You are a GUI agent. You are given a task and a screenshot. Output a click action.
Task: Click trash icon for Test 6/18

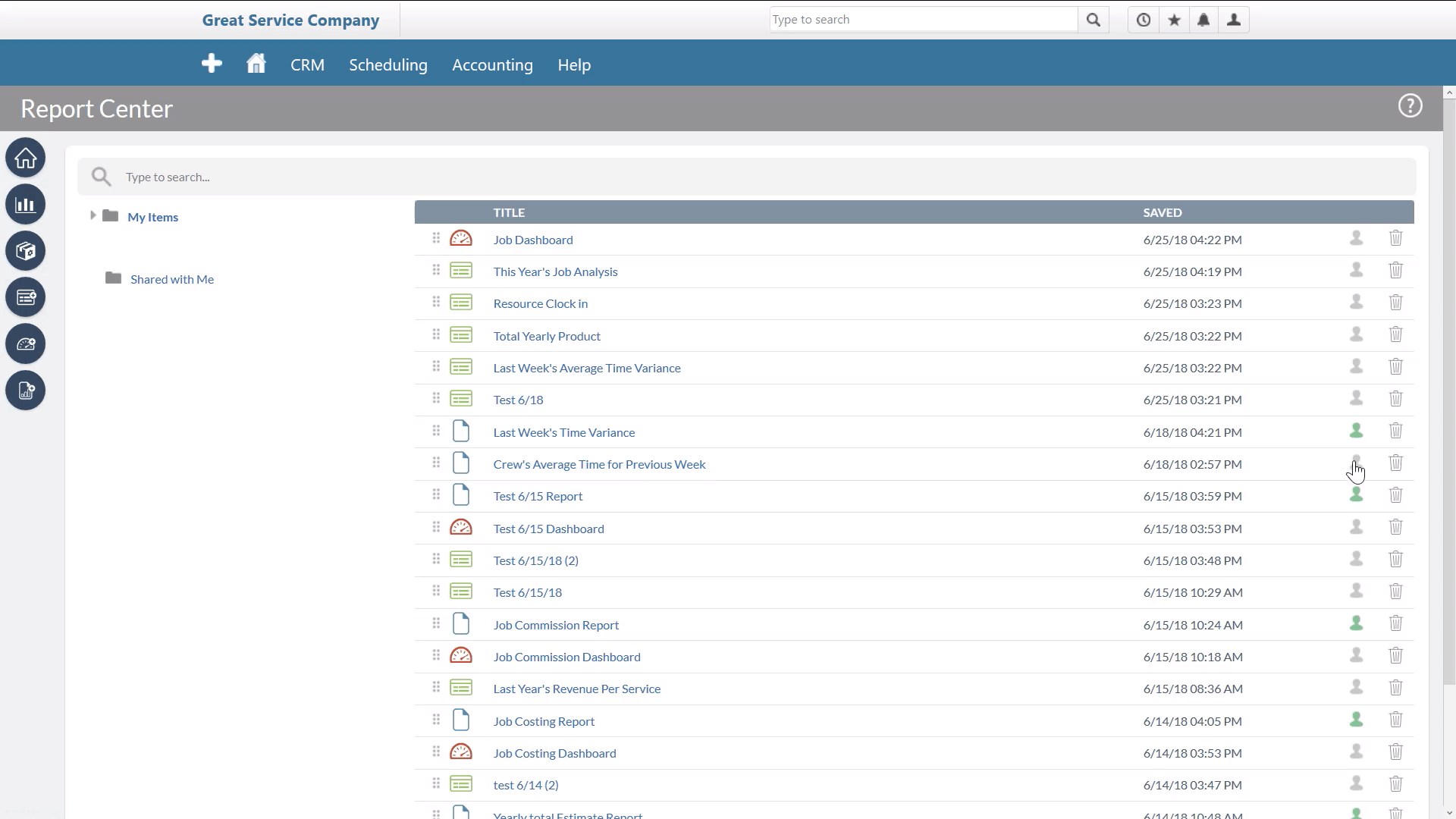click(1395, 399)
